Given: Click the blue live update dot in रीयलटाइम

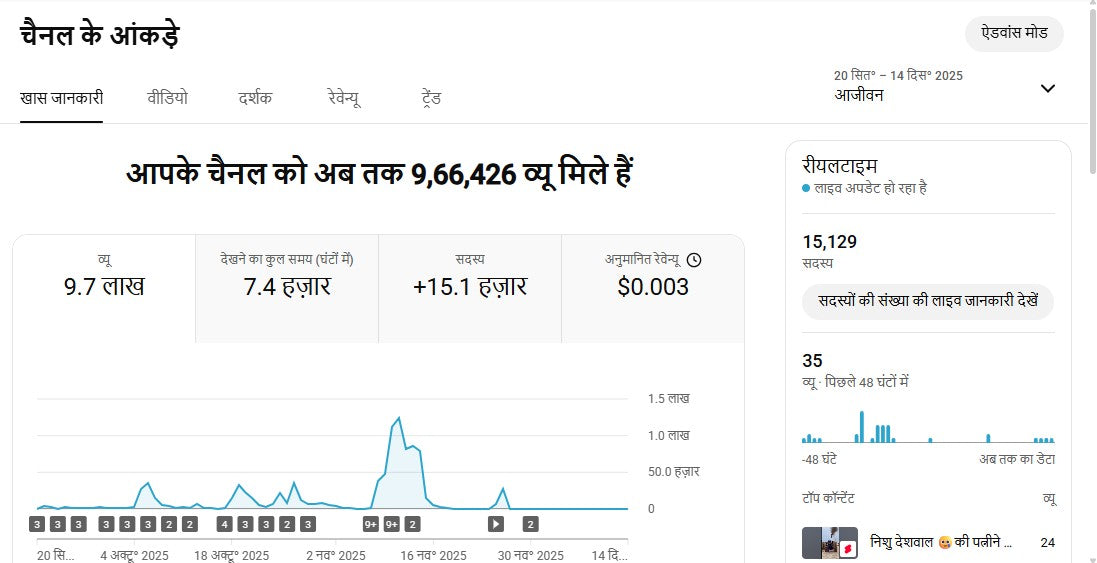Looking at the screenshot, I should click(x=806, y=188).
